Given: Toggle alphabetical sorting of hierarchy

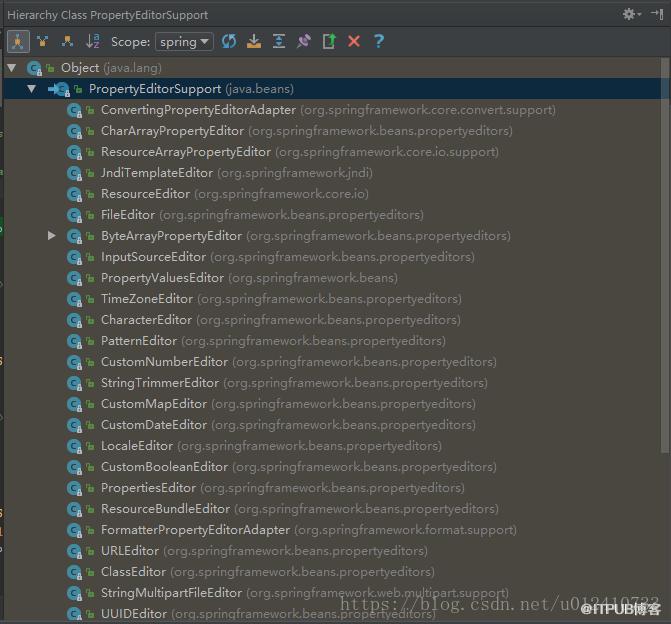Looking at the screenshot, I should click(92, 42).
